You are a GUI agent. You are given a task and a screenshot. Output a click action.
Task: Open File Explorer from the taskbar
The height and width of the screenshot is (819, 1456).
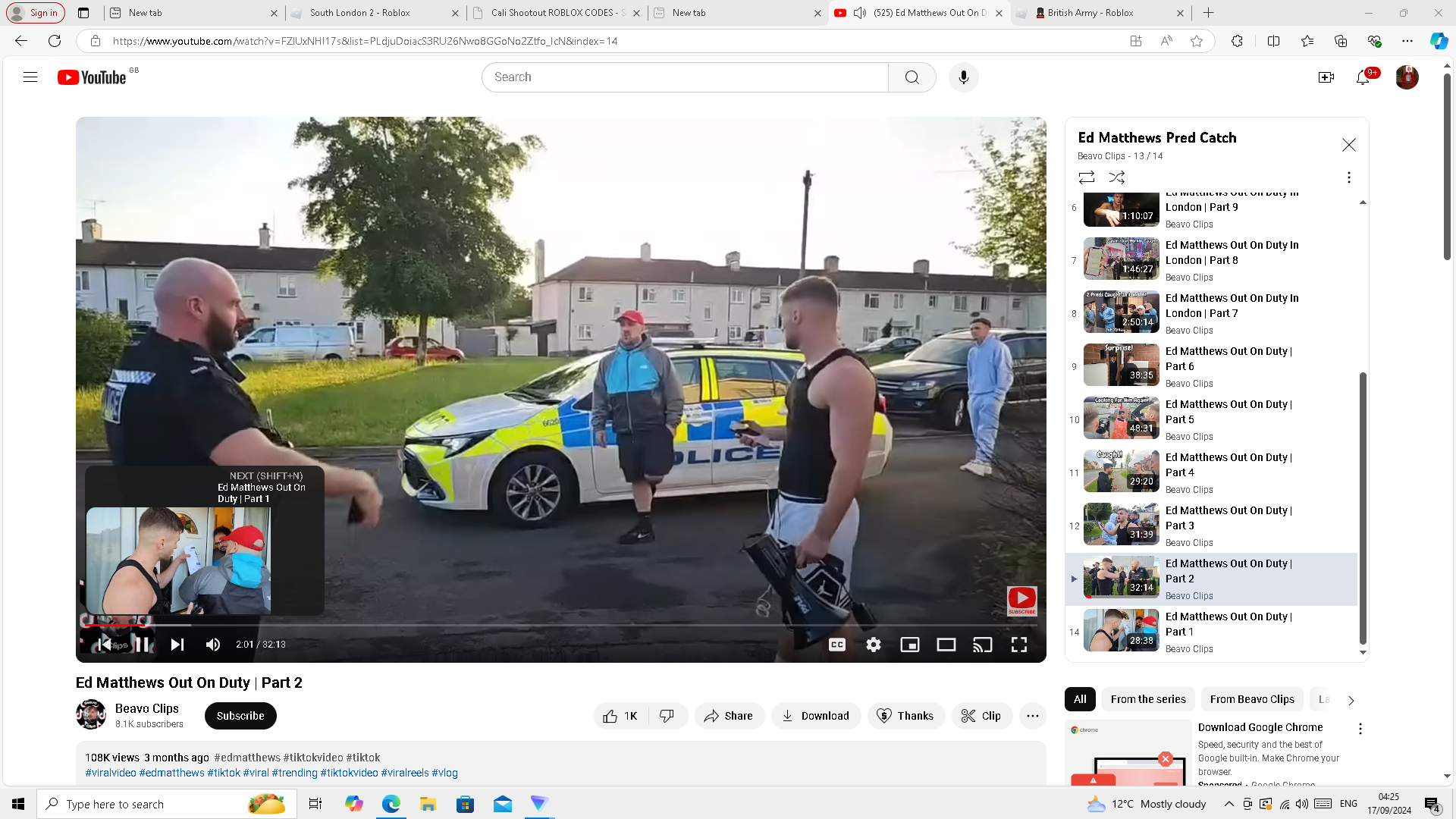tap(428, 804)
